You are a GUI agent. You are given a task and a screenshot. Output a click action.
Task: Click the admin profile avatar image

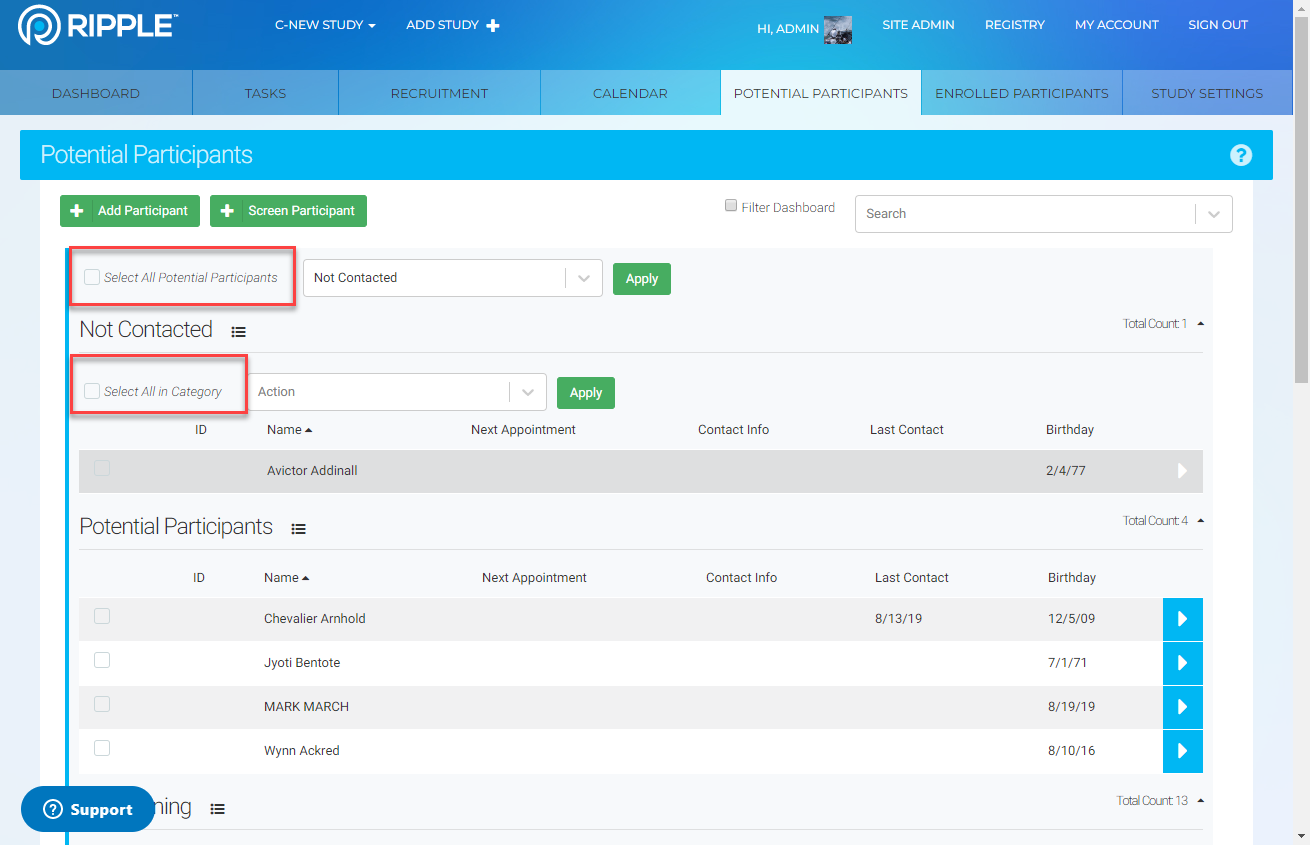tap(837, 29)
